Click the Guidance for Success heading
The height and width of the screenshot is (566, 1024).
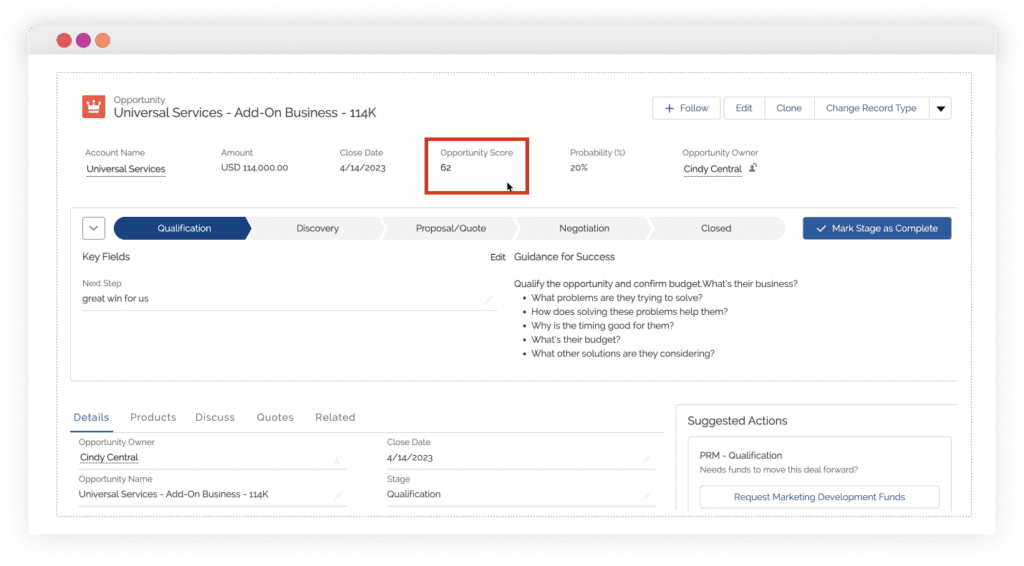(564, 257)
